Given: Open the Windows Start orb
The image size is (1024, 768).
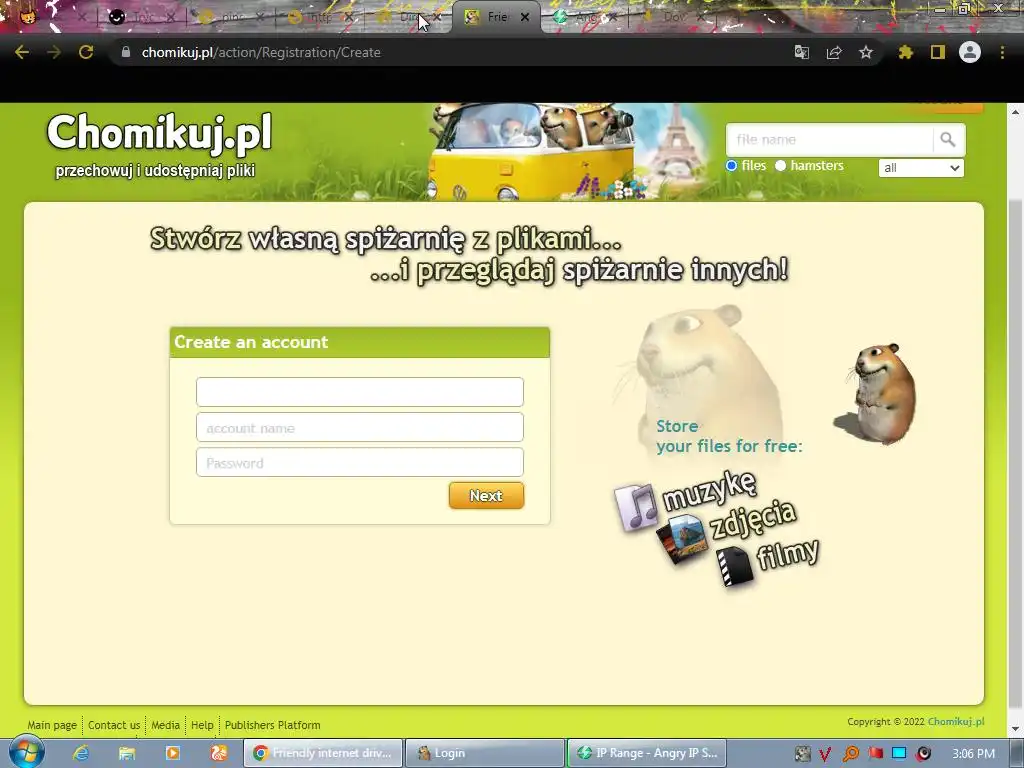Looking at the screenshot, I should coord(26,752).
